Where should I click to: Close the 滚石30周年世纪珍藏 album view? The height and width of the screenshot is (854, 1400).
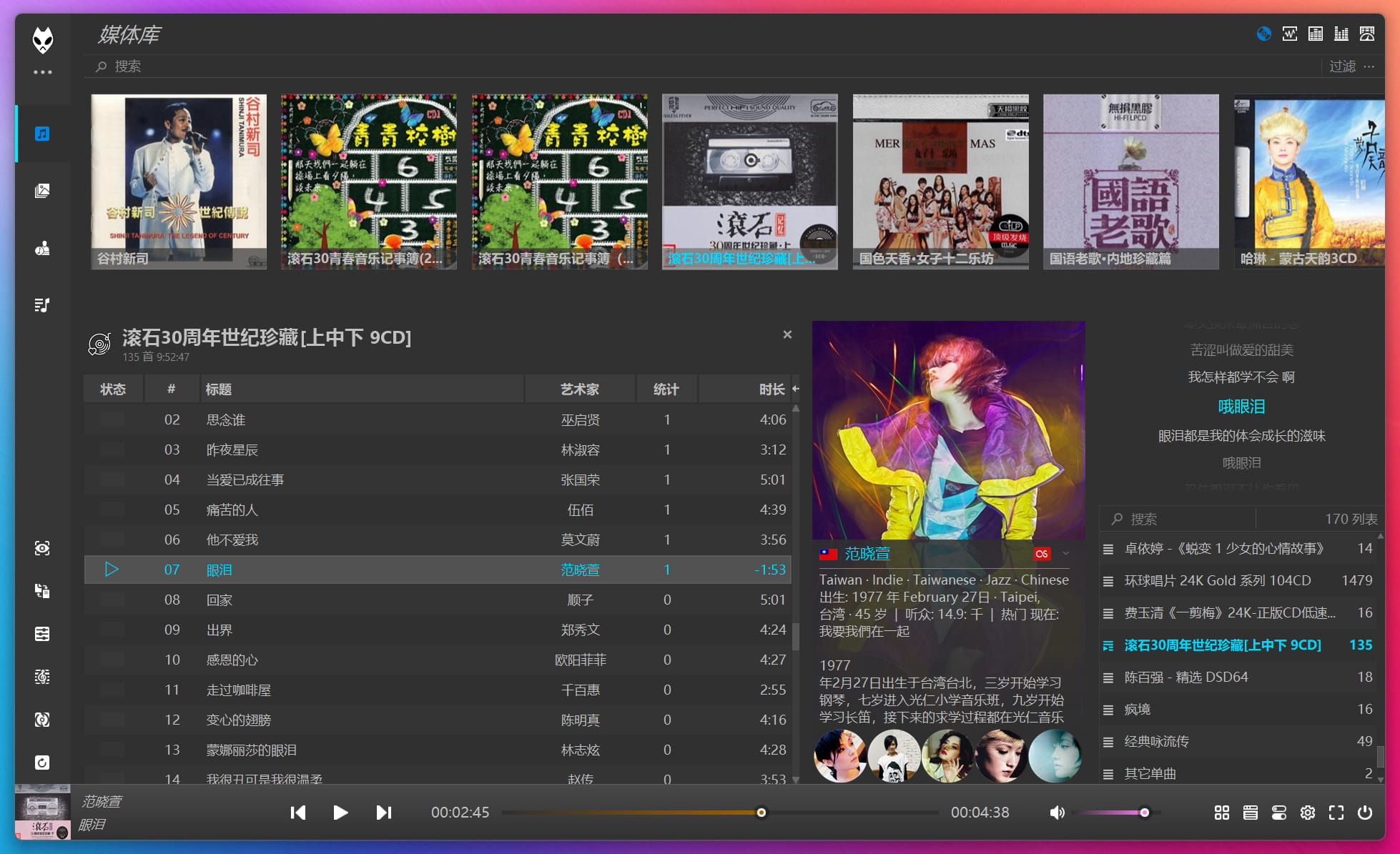tap(787, 334)
